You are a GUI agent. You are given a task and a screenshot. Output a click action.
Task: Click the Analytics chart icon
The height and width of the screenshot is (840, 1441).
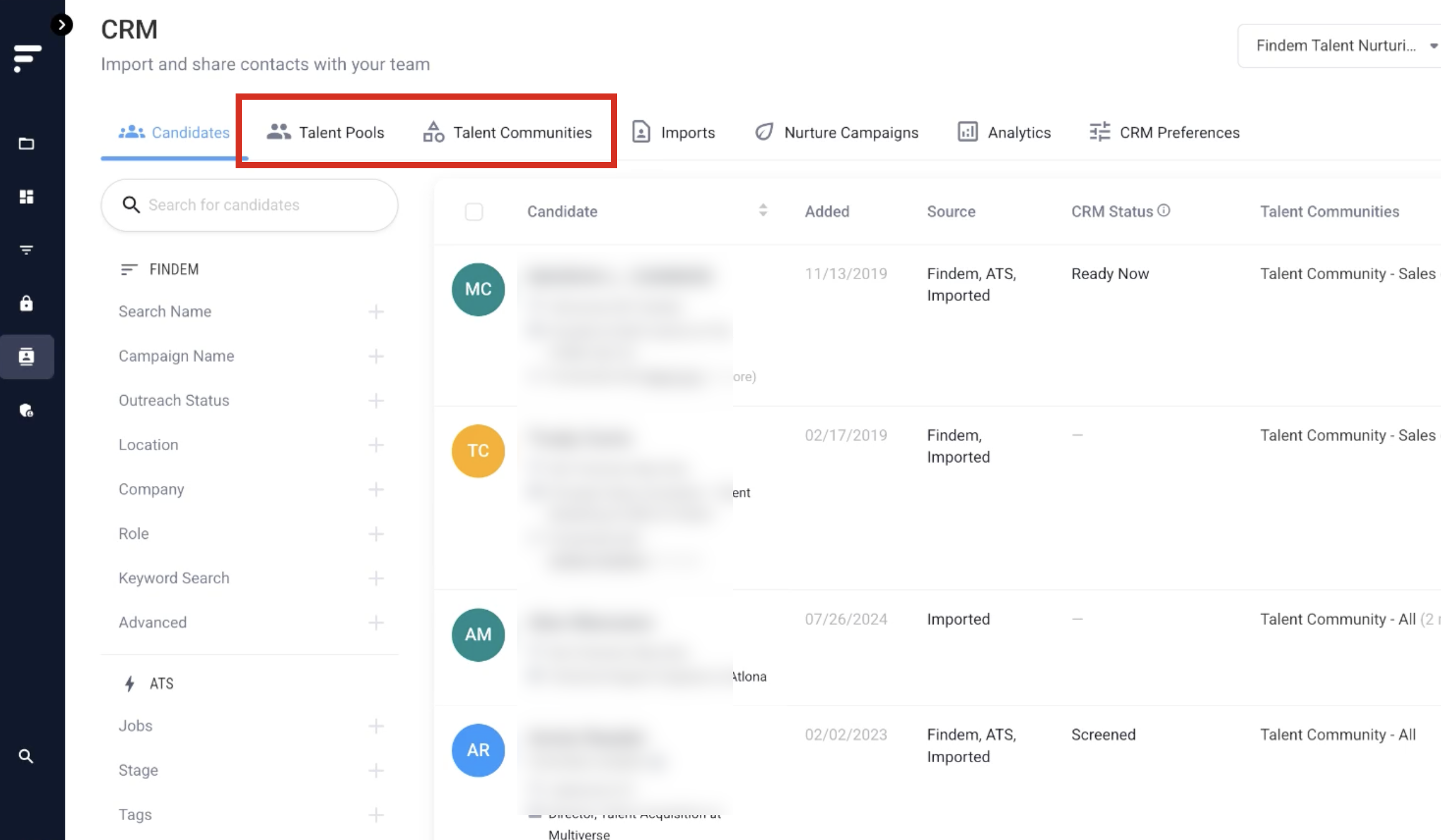[967, 132]
